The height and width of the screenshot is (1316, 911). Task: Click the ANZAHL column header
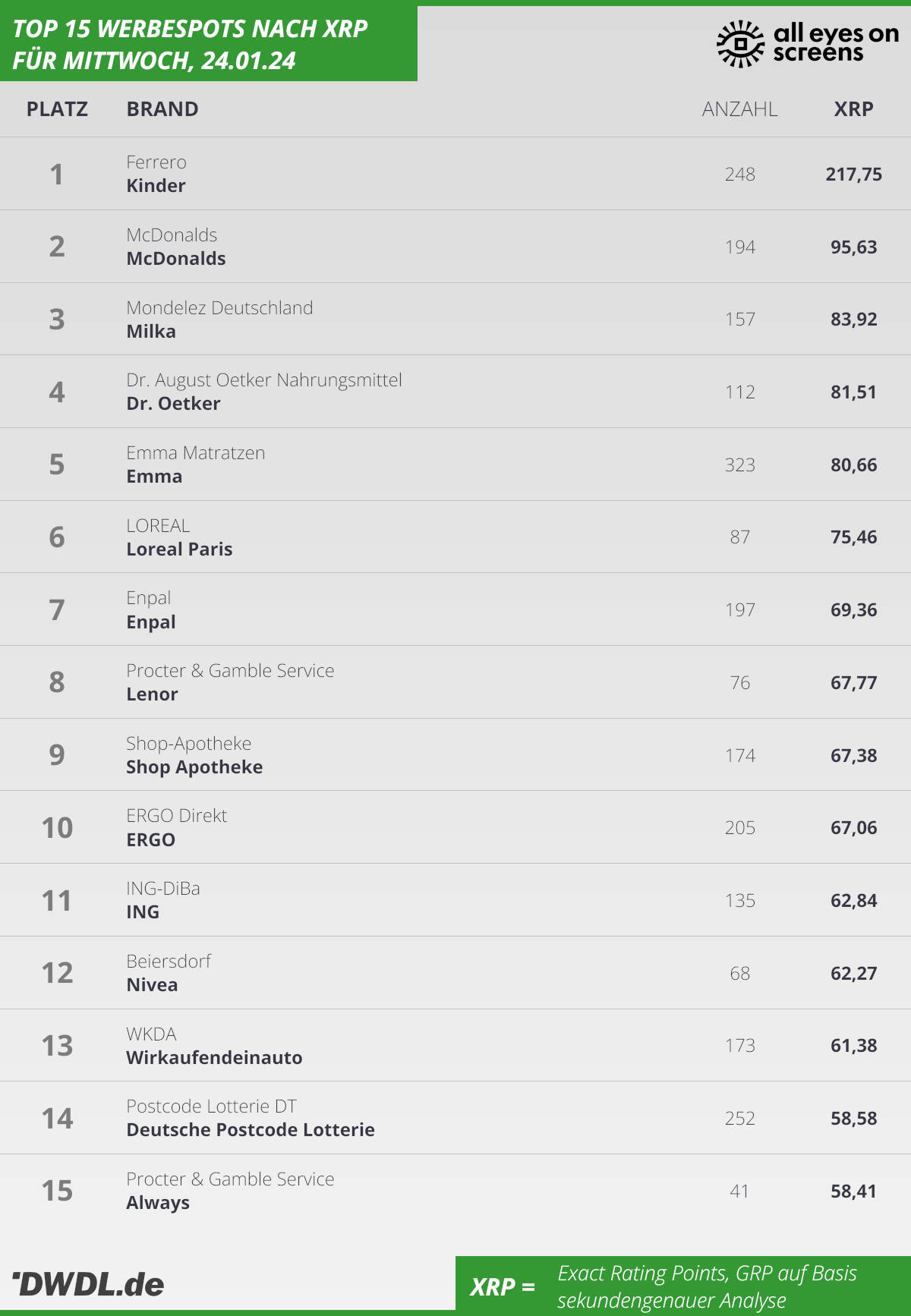(739, 109)
